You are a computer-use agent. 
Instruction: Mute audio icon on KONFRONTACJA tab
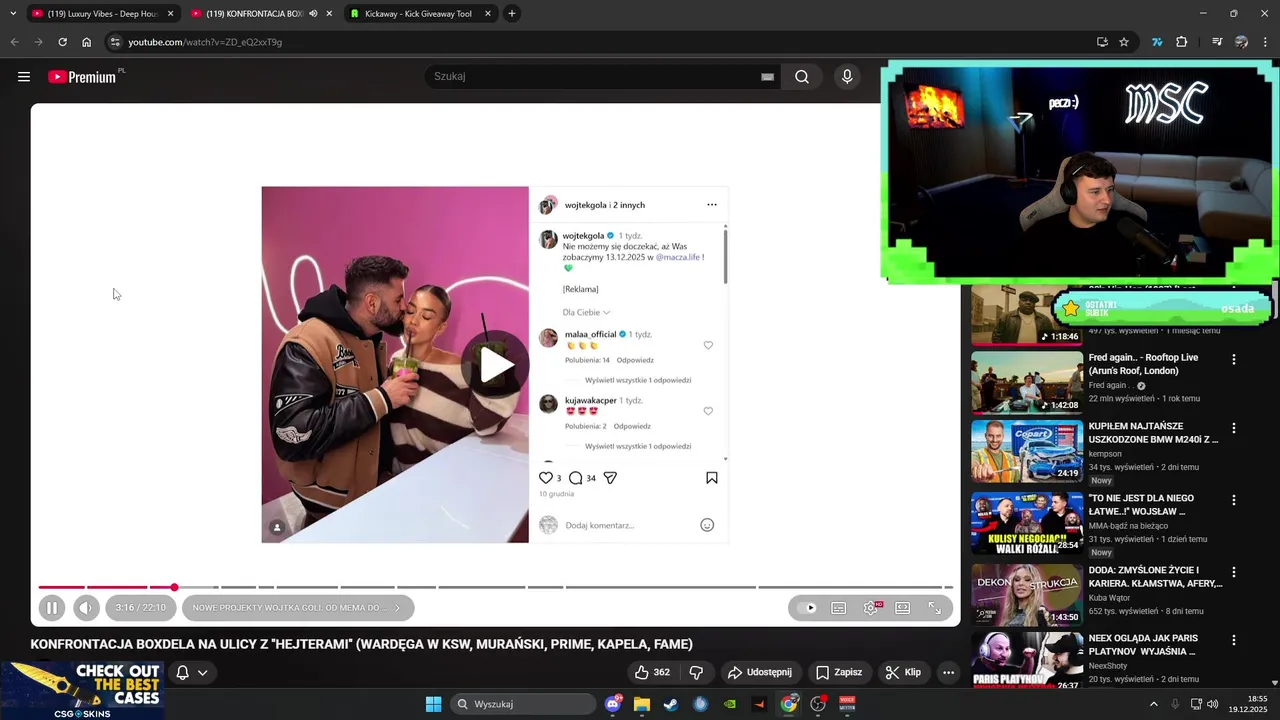(x=313, y=14)
